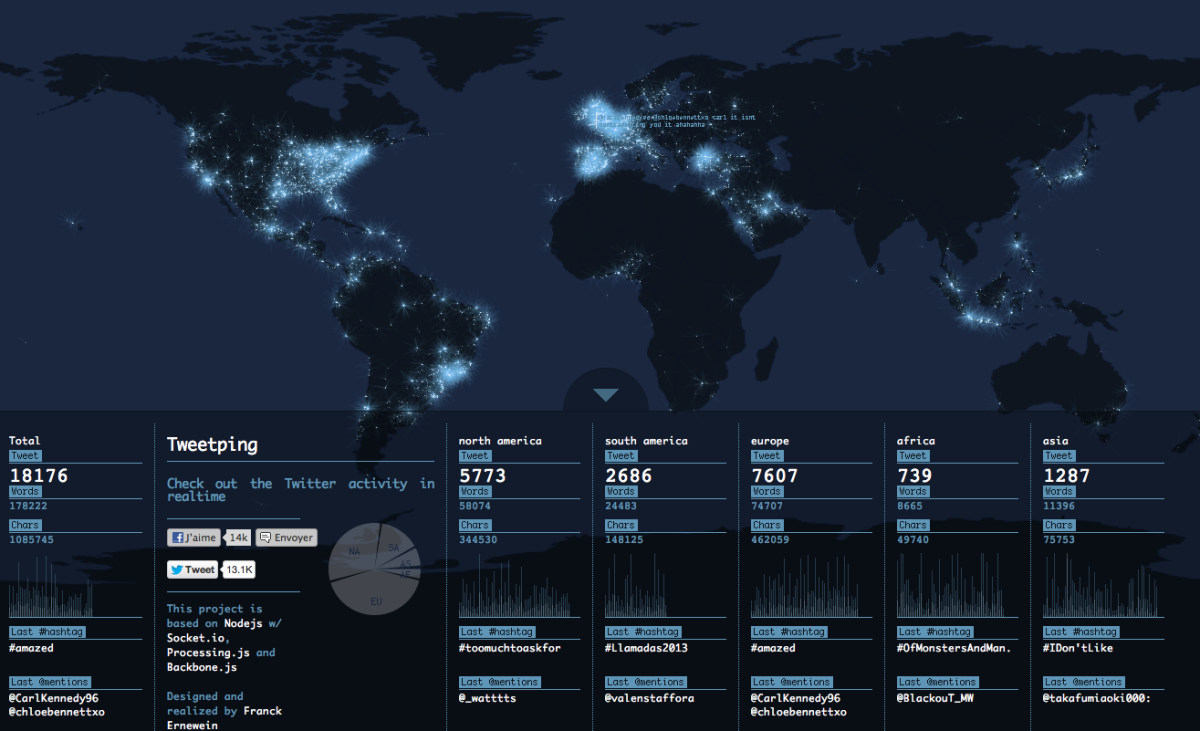Toggle the Chars badge under asia

click(x=1059, y=524)
